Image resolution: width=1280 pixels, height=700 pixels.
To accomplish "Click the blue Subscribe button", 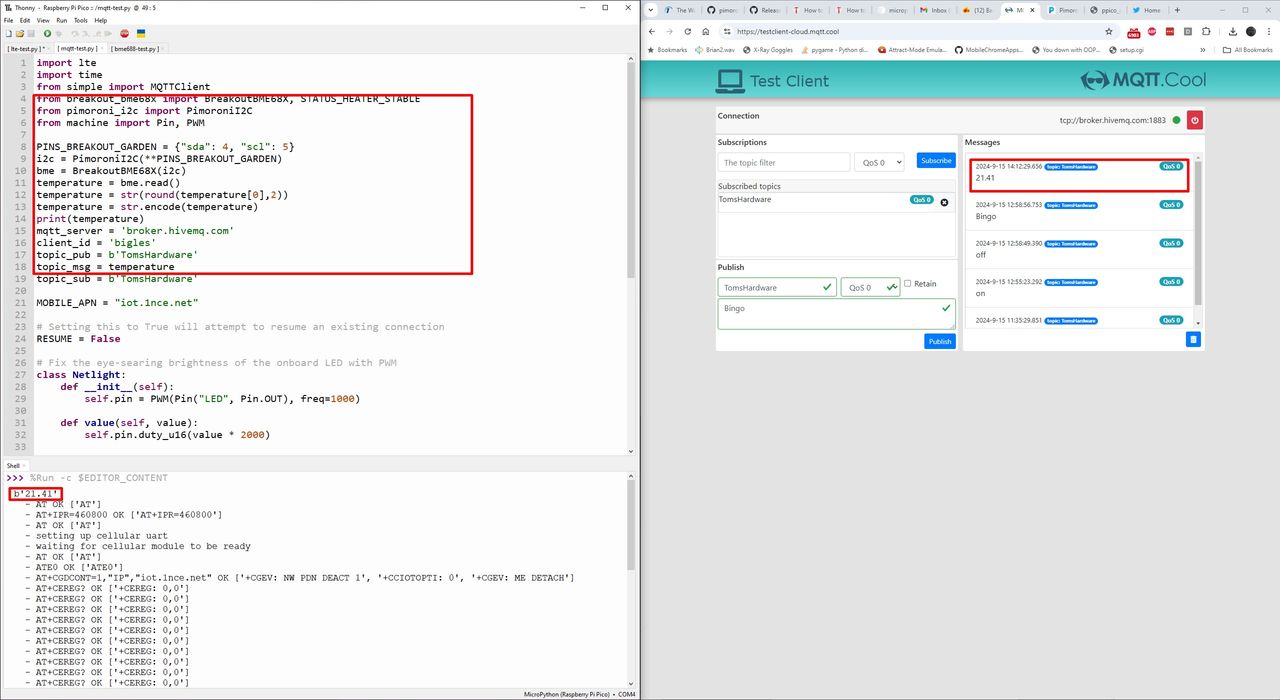I will (x=936, y=161).
